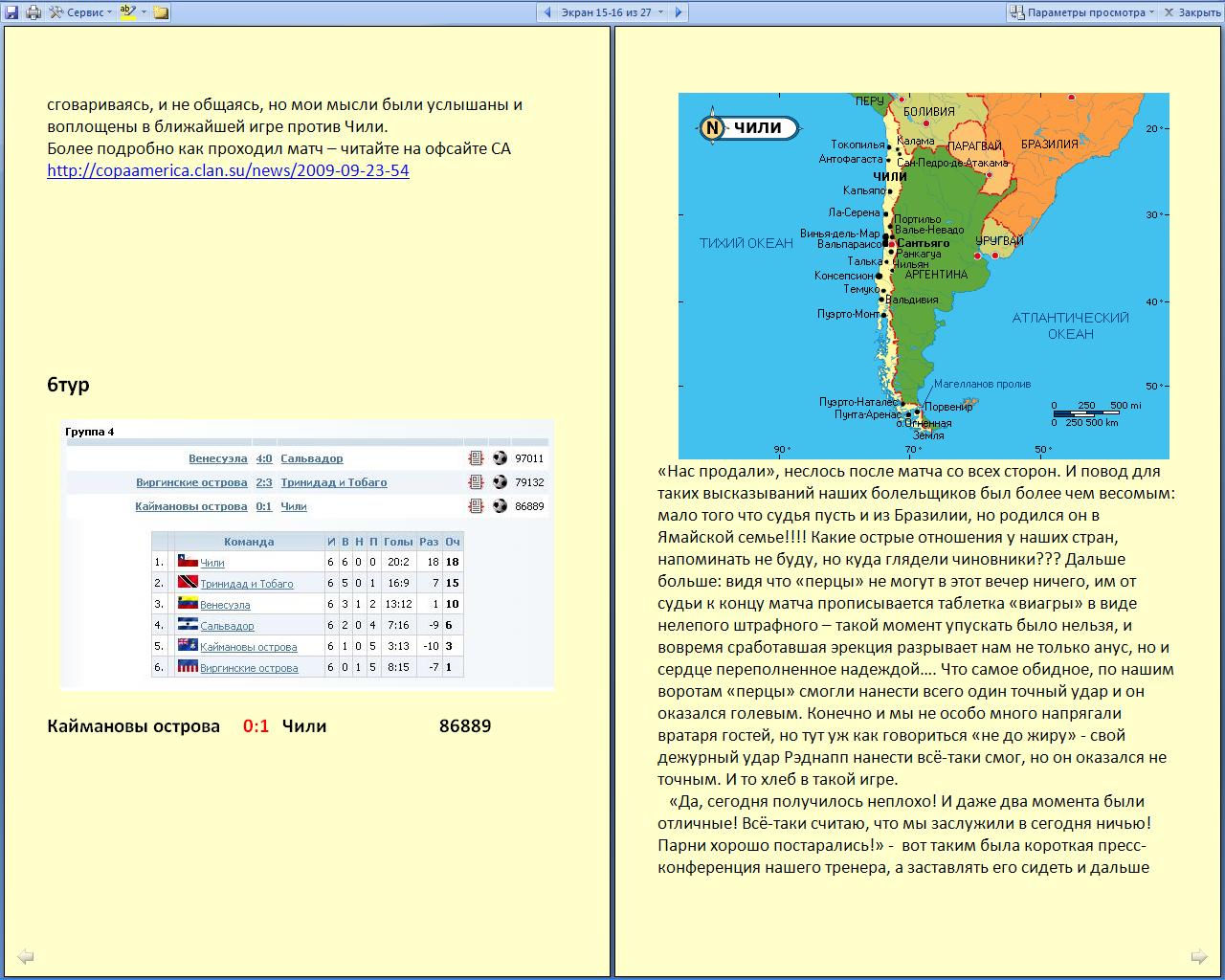Click the Чили link in match results
This screenshot has height=980, width=1225.
294,506
